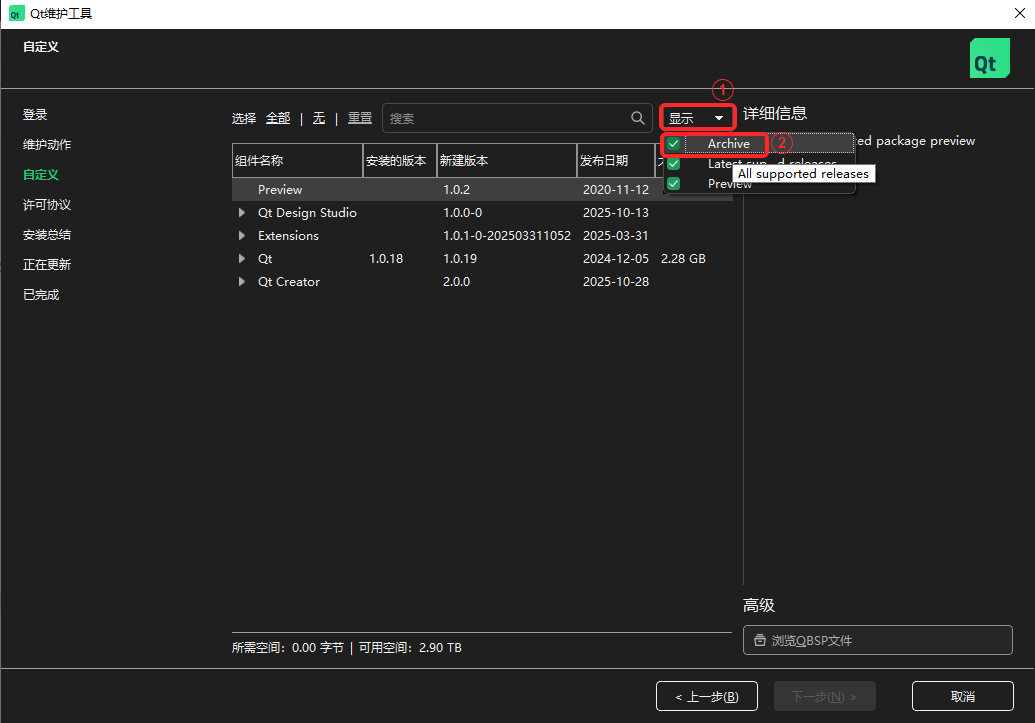
Task: Select the Qt Creator label
Action: click(288, 282)
